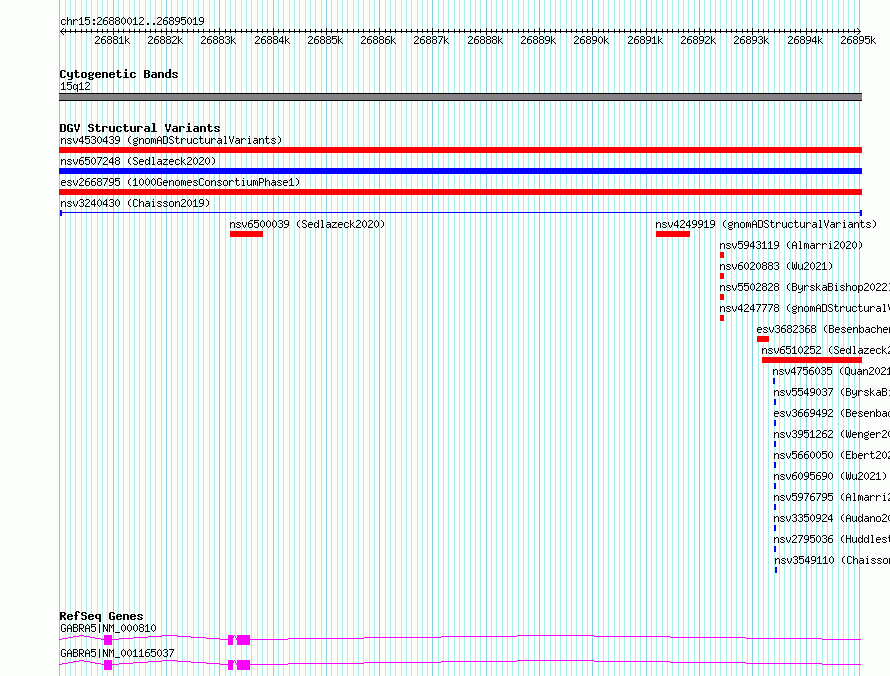This screenshot has width=890, height=676.
Task: Click the 26890k ruler tick label
Action: pyautogui.click(x=591, y=40)
